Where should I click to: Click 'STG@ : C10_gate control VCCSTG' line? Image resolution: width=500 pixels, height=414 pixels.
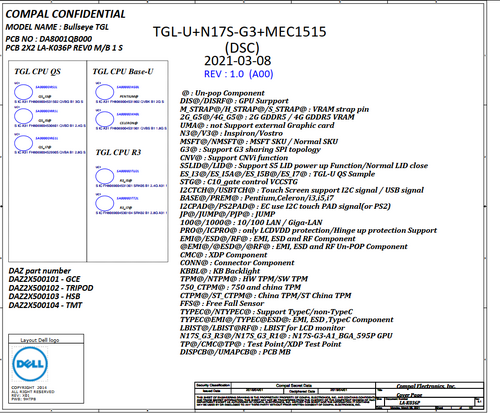(239, 182)
